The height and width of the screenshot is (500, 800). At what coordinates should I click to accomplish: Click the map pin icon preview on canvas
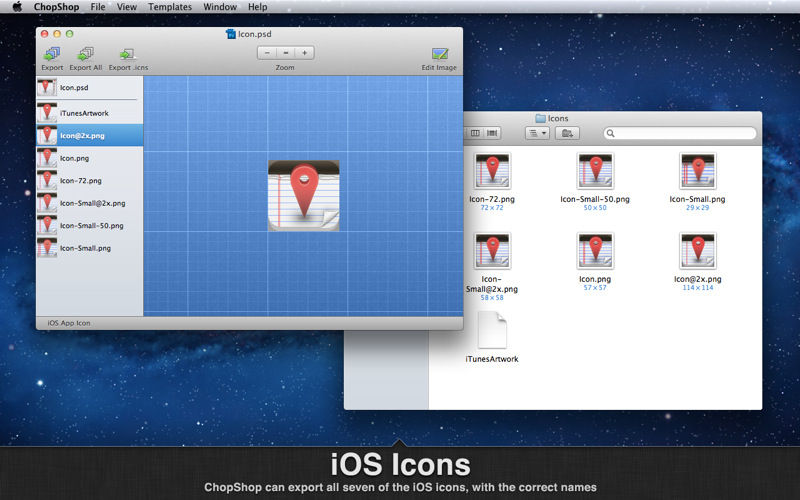coord(304,195)
